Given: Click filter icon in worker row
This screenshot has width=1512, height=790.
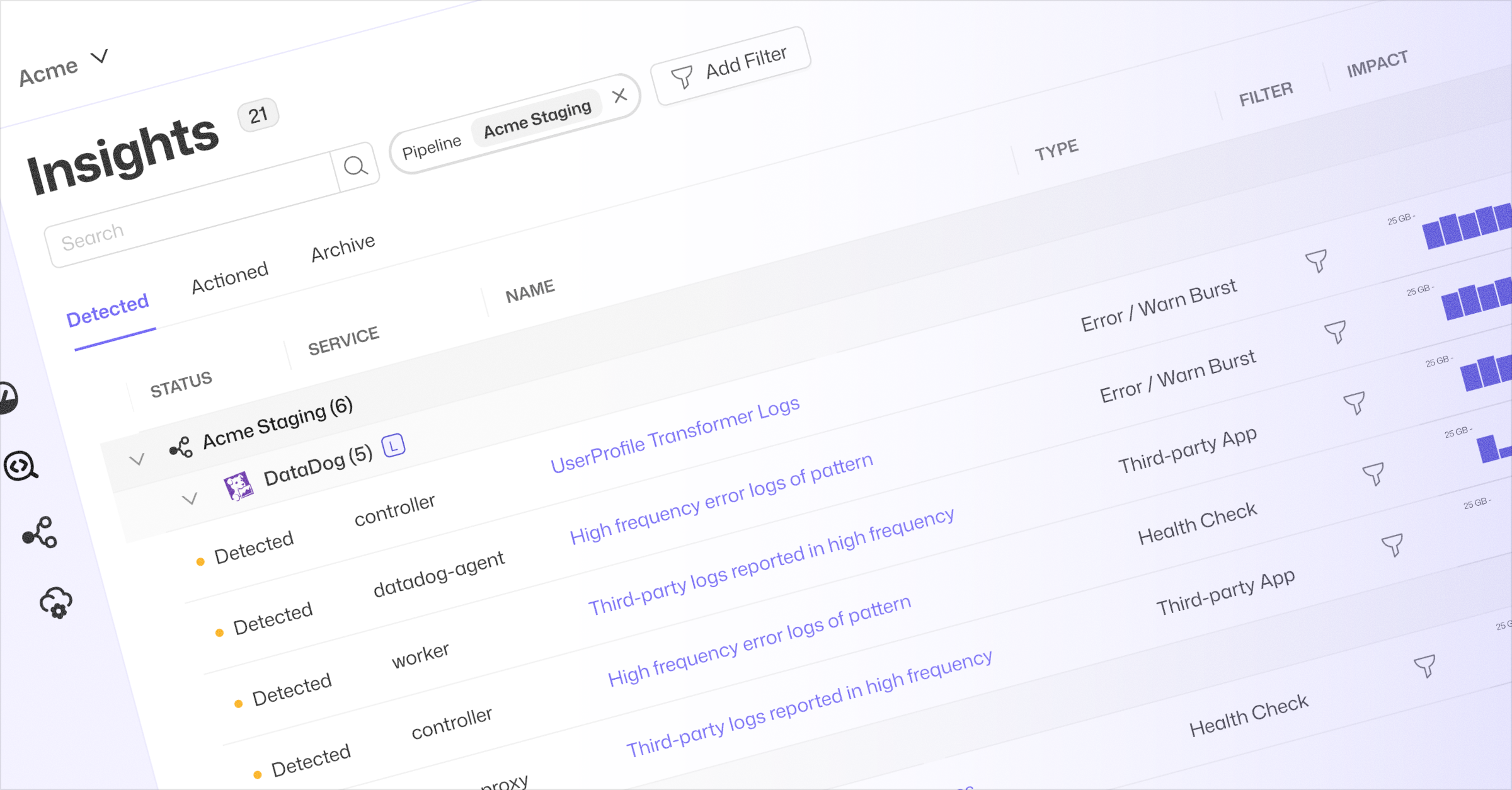Looking at the screenshot, I should tap(1354, 403).
